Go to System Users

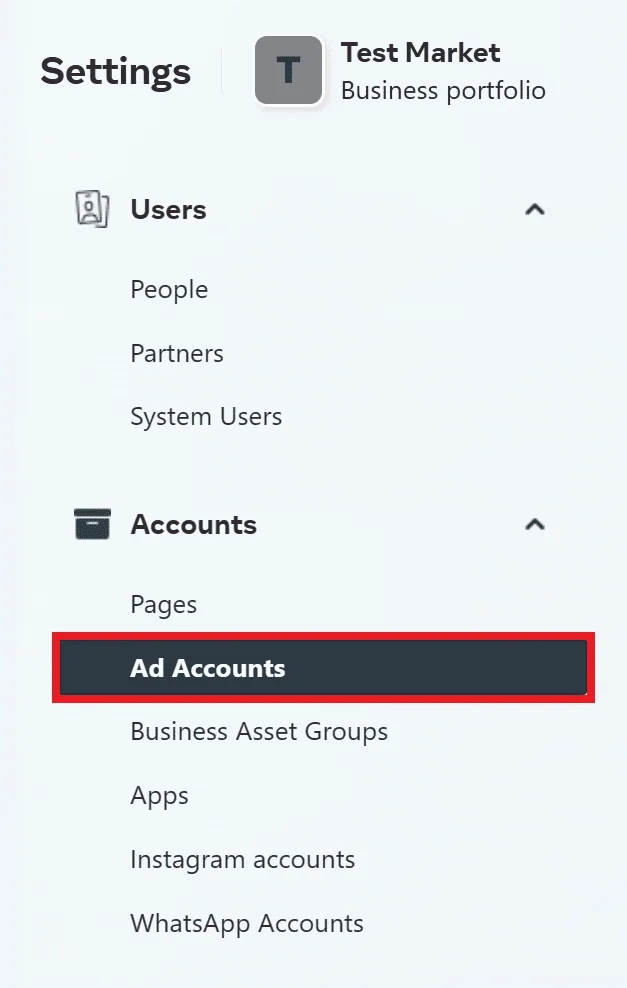pos(206,417)
